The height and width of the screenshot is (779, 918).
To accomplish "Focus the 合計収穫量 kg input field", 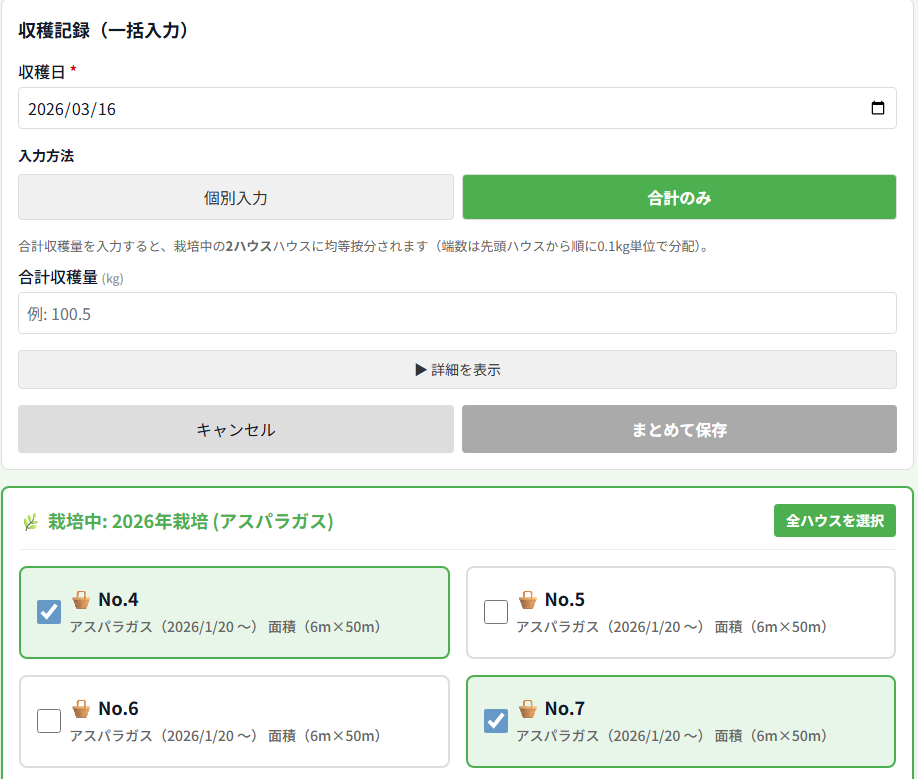I will click(x=457, y=314).
